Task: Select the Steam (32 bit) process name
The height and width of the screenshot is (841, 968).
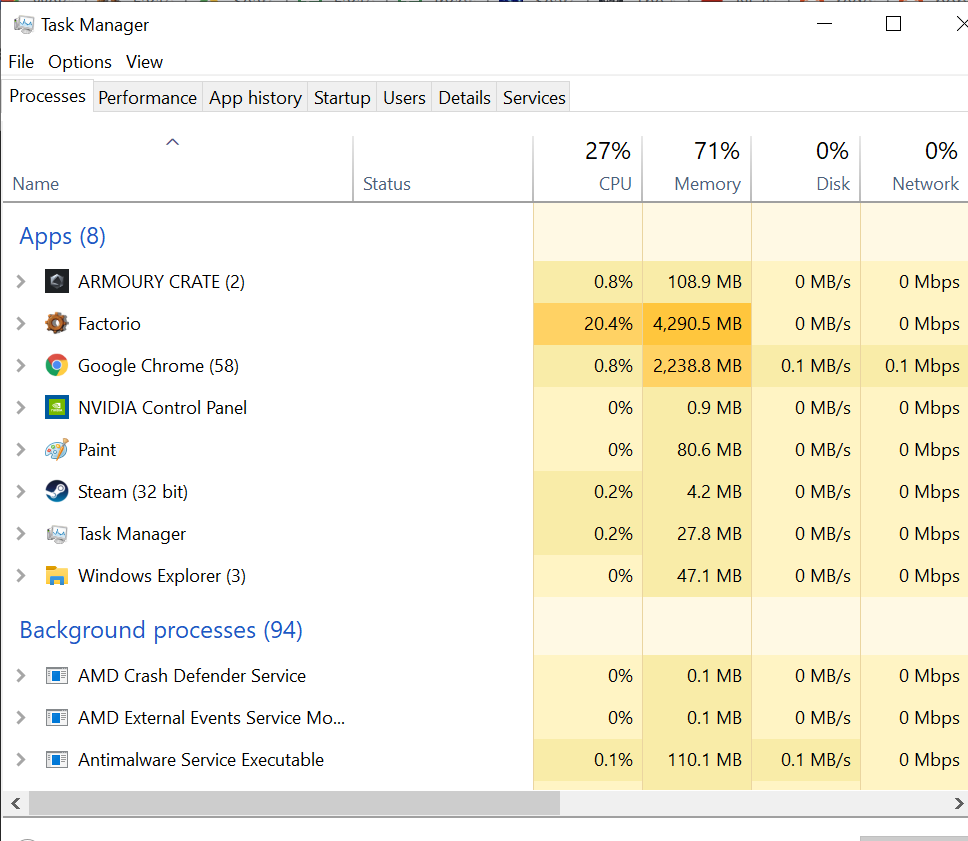Action: click(133, 492)
